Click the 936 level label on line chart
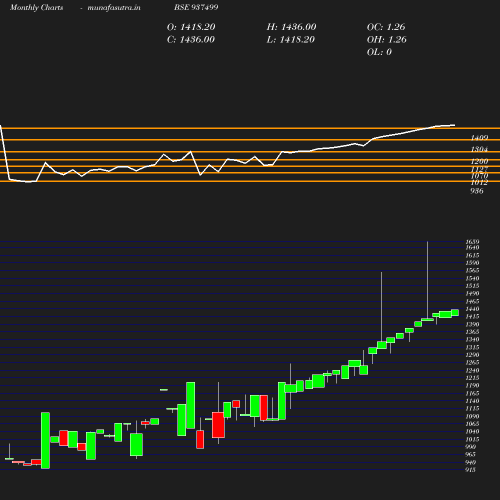 [477, 191]
